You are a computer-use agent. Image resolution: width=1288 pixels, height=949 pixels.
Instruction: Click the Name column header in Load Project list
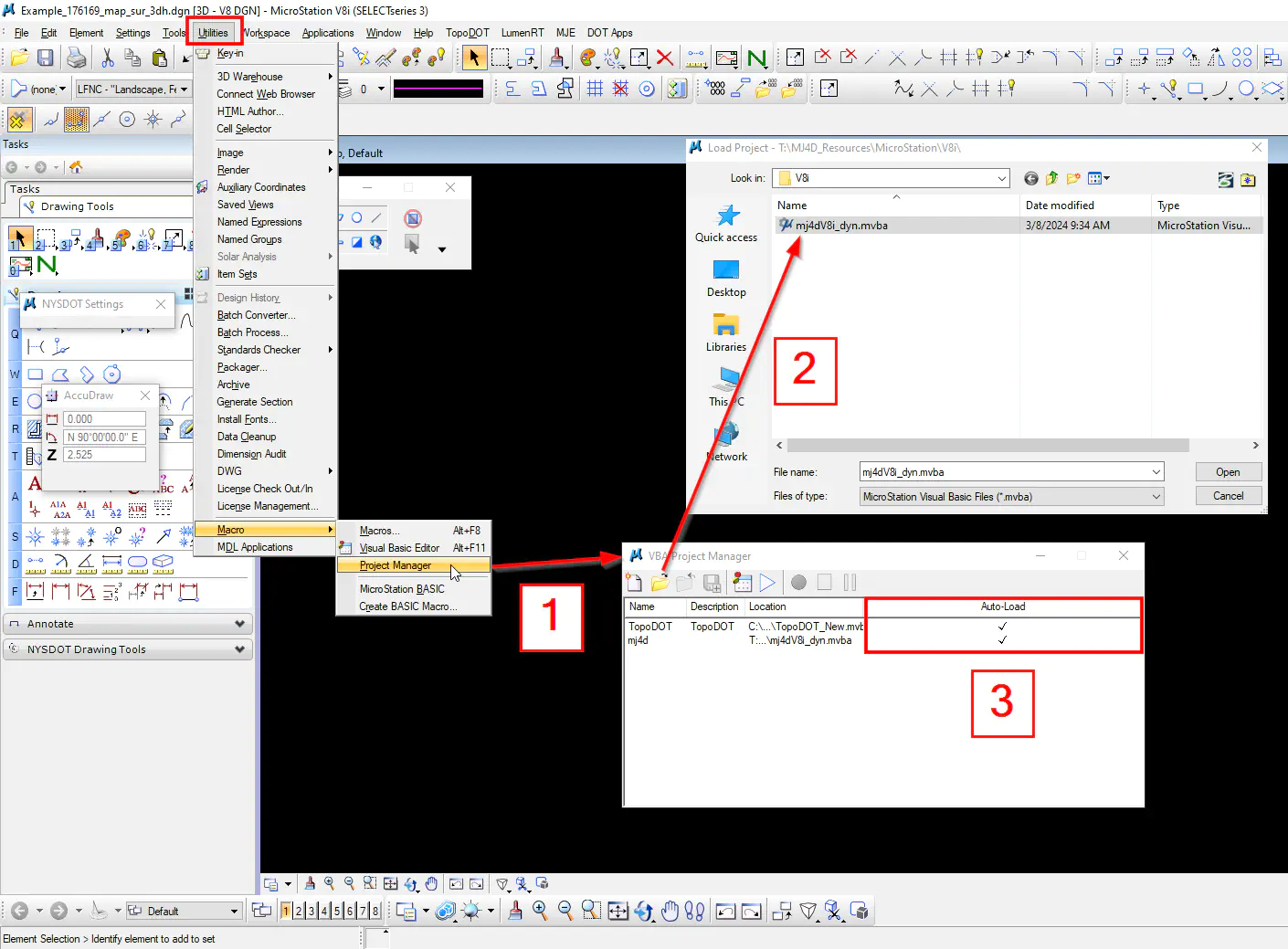(895, 206)
